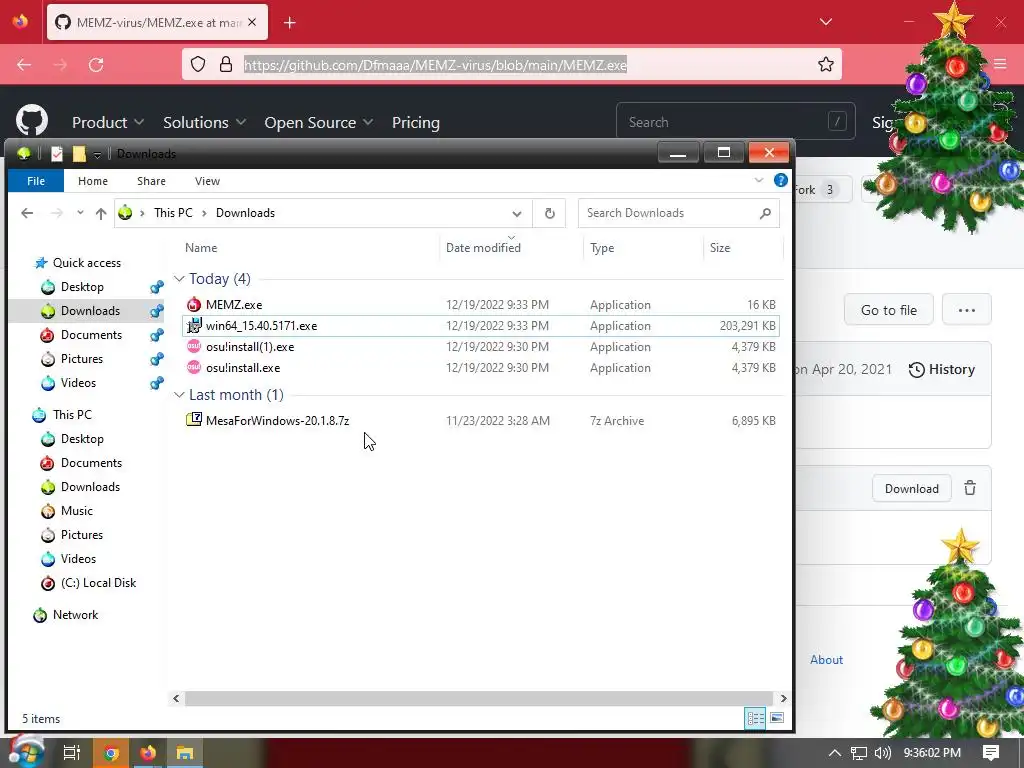The width and height of the screenshot is (1024, 768).
Task: Open Windows Start menu
Action: 26,752
